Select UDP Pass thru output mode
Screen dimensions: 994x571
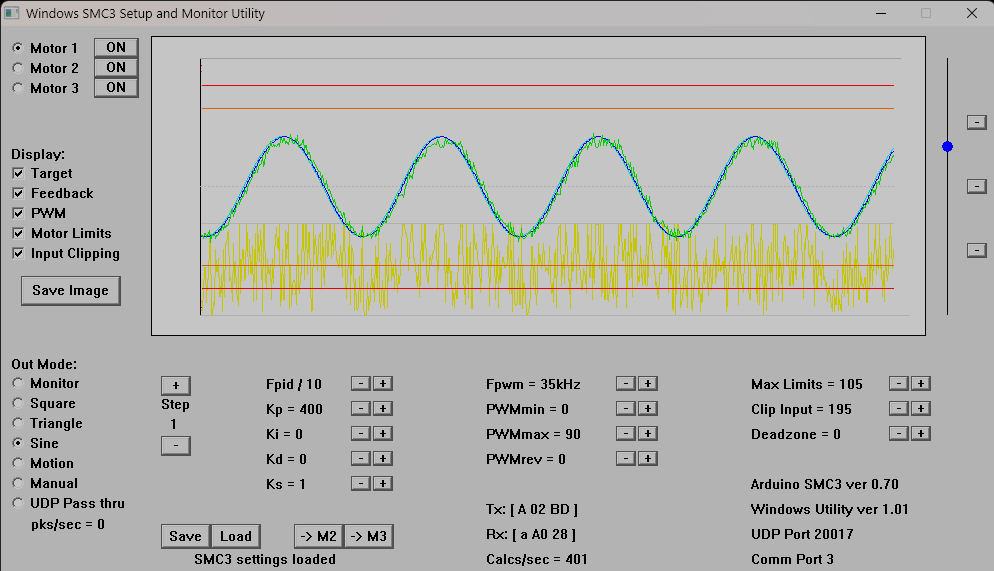18,503
